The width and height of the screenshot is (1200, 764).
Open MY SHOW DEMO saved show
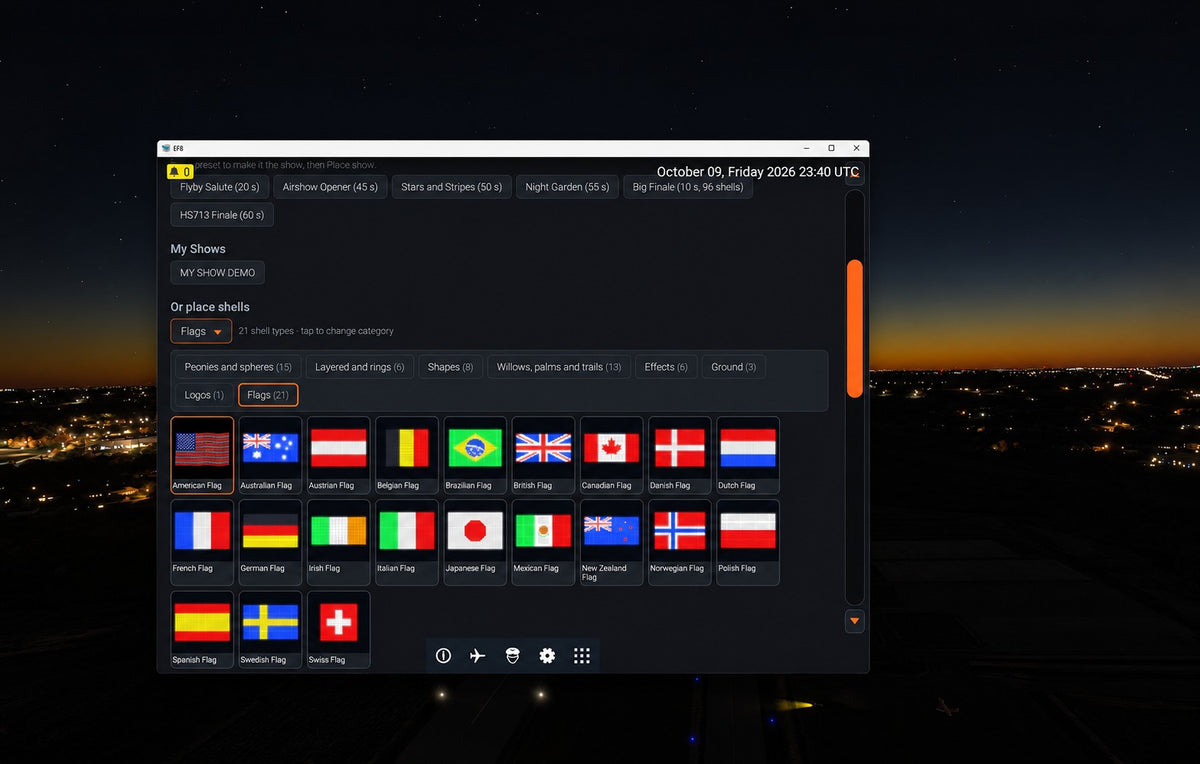click(217, 273)
